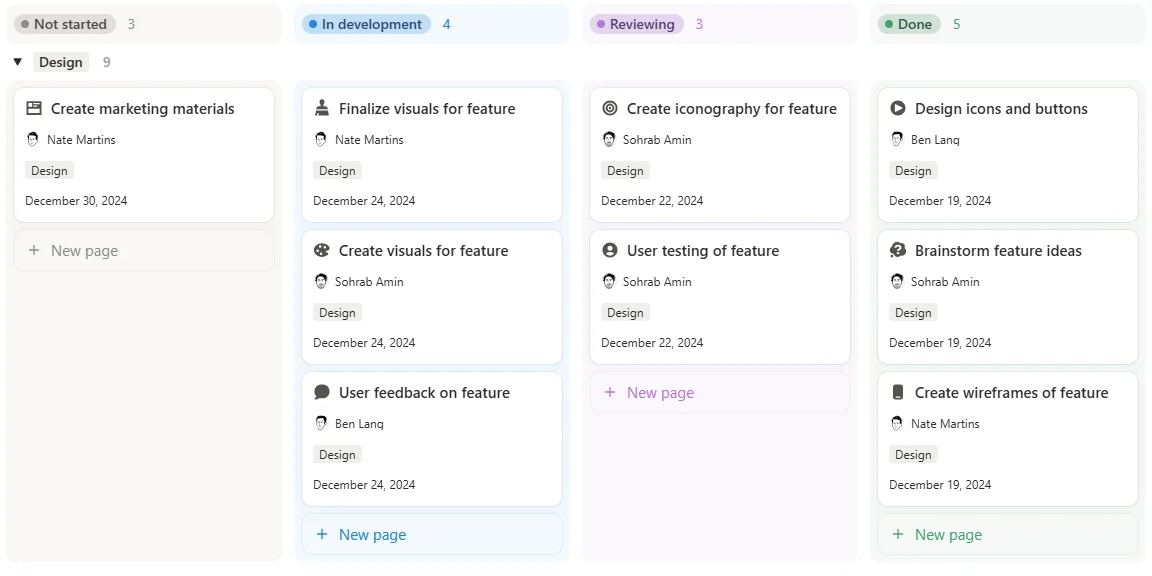The image size is (1152, 576).
Task: Click the palette icon on Create visuals card
Action: pyautogui.click(x=320, y=250)
